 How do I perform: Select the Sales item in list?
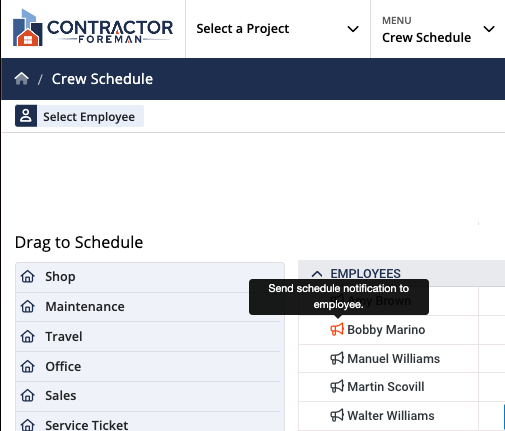click(148, 396)
